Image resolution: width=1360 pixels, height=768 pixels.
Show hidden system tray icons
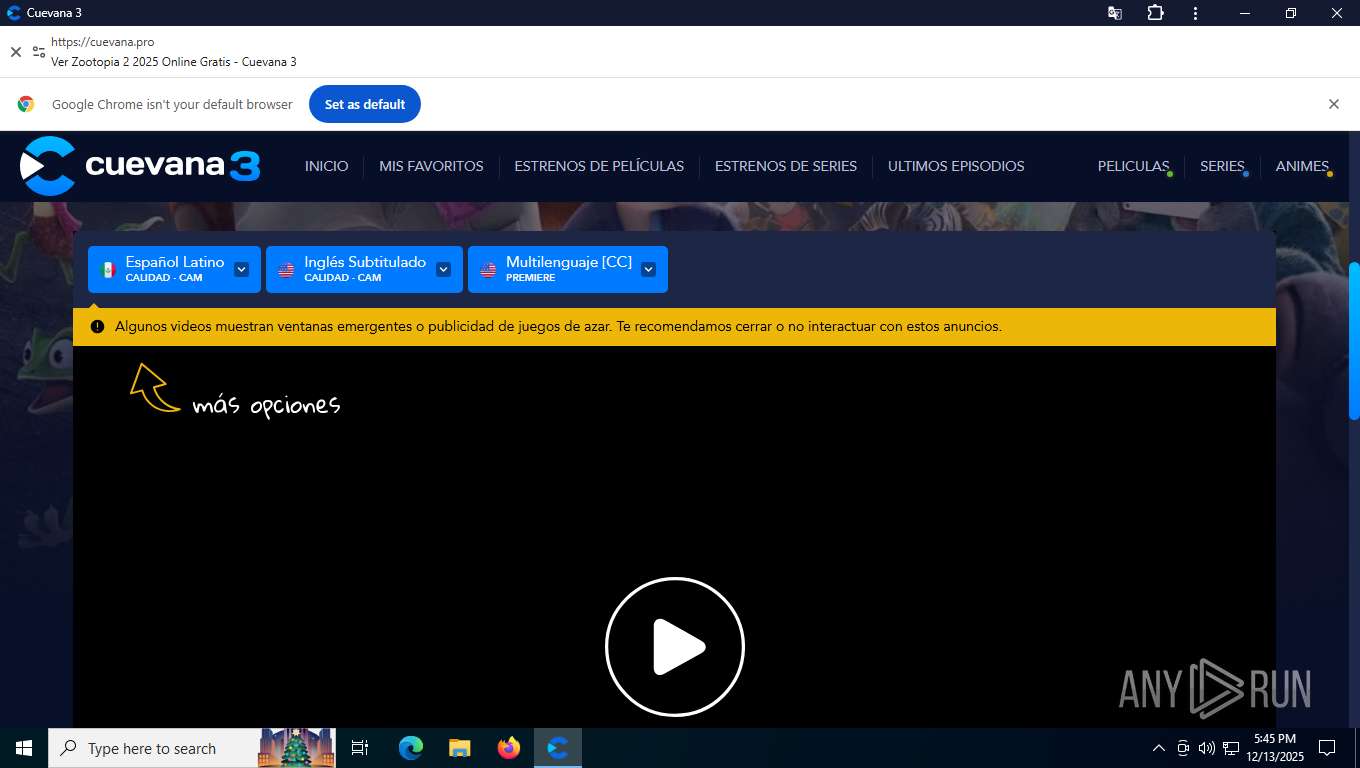1159,748
